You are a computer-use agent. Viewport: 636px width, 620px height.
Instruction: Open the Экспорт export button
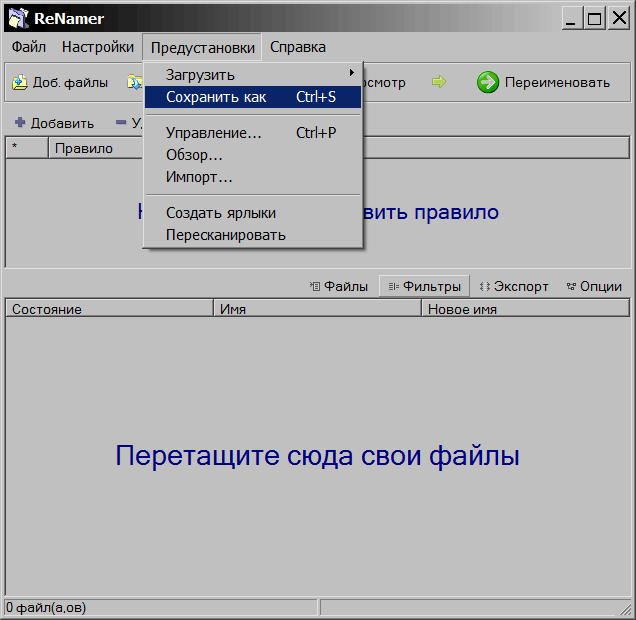(x=514, y=286)
